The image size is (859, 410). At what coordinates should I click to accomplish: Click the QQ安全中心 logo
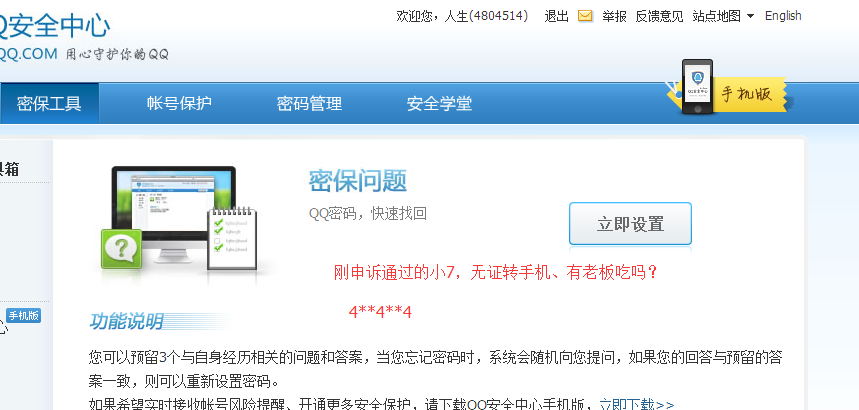55,26
